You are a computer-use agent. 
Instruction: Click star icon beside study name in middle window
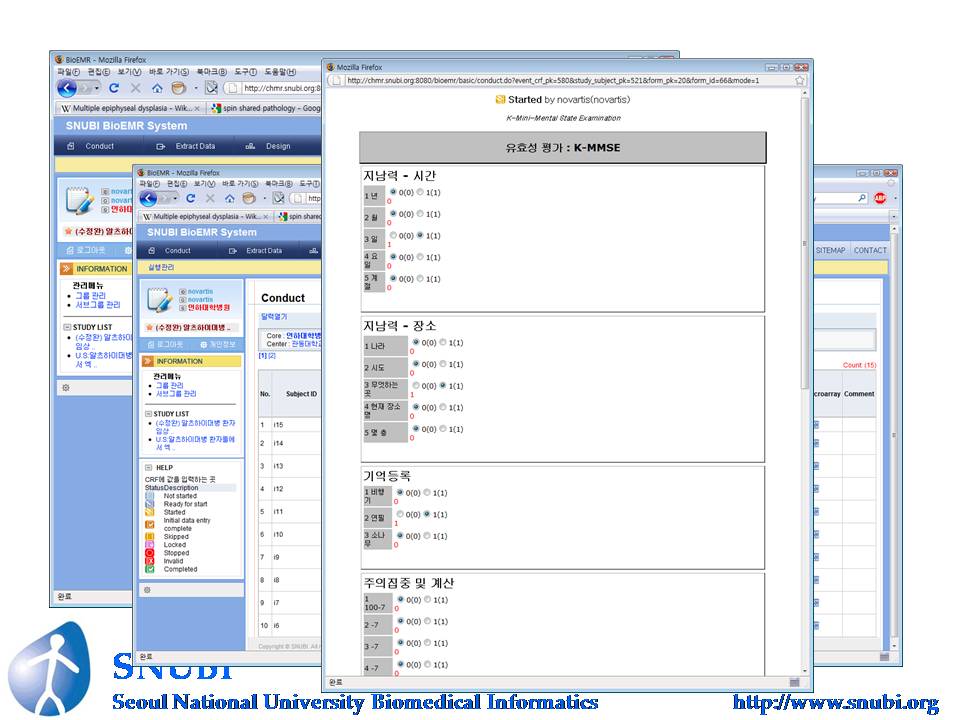pyautogui.click(x=149, y=328)
